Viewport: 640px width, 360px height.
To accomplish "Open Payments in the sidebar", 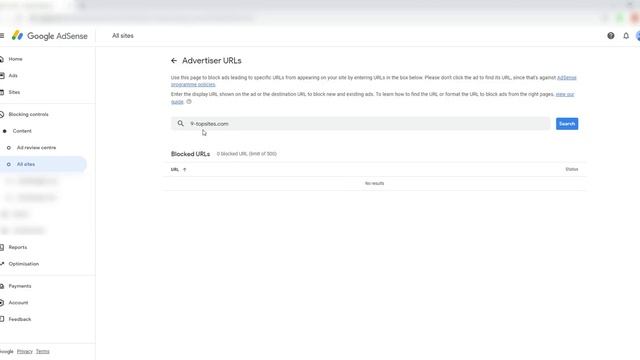I will tap(20, 286).
